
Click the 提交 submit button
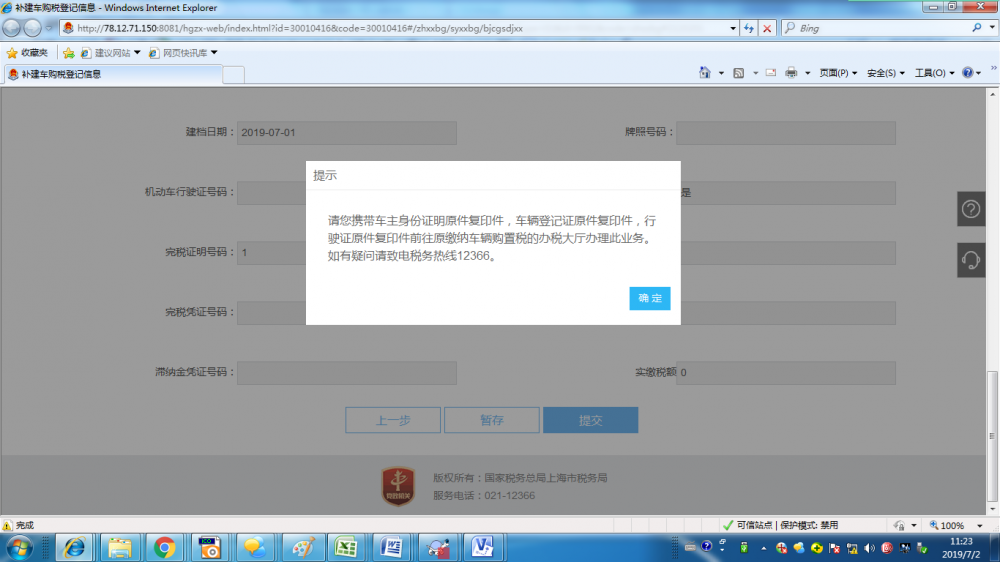[x=590, y=420]
